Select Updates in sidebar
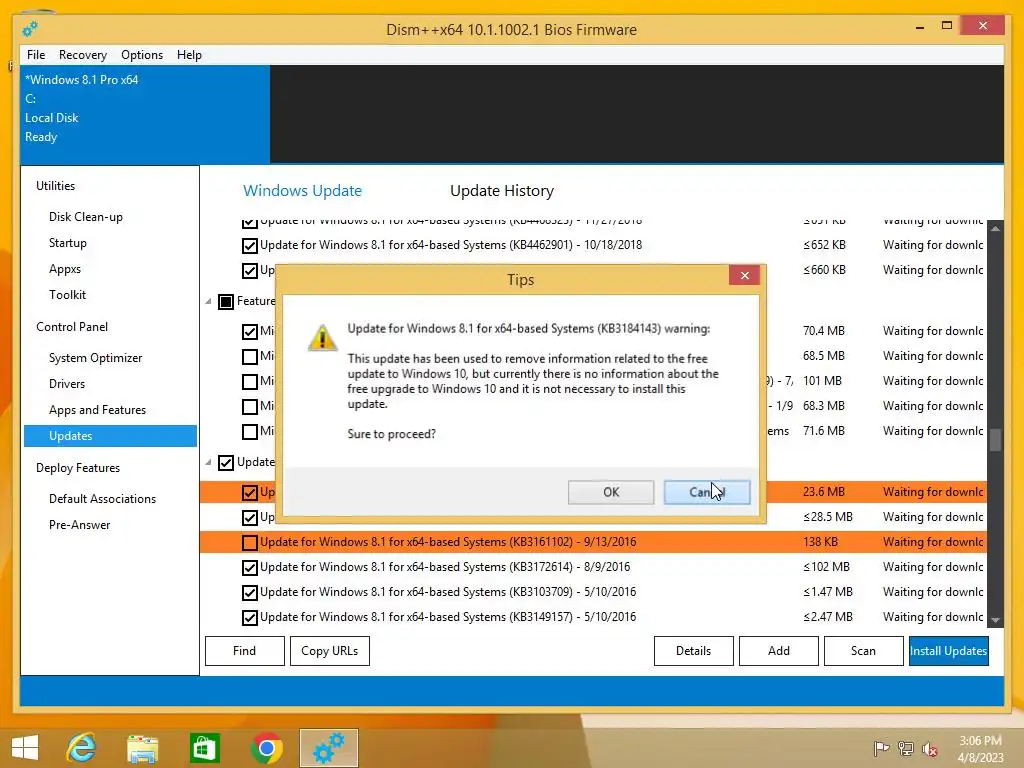1024x768 pixels. tap(110, 436)
